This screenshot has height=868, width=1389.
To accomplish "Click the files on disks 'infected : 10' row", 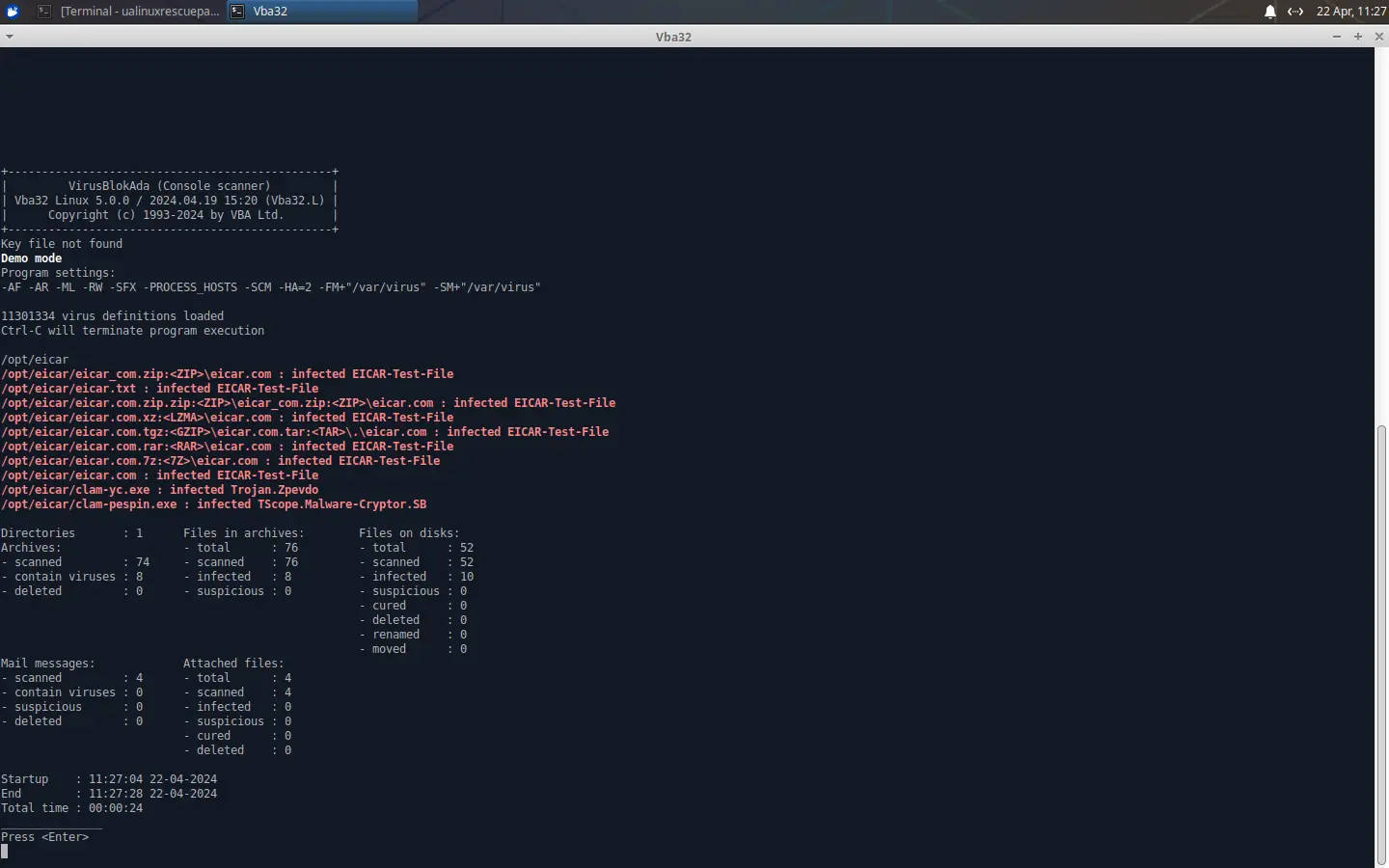I will pos(417,577).
